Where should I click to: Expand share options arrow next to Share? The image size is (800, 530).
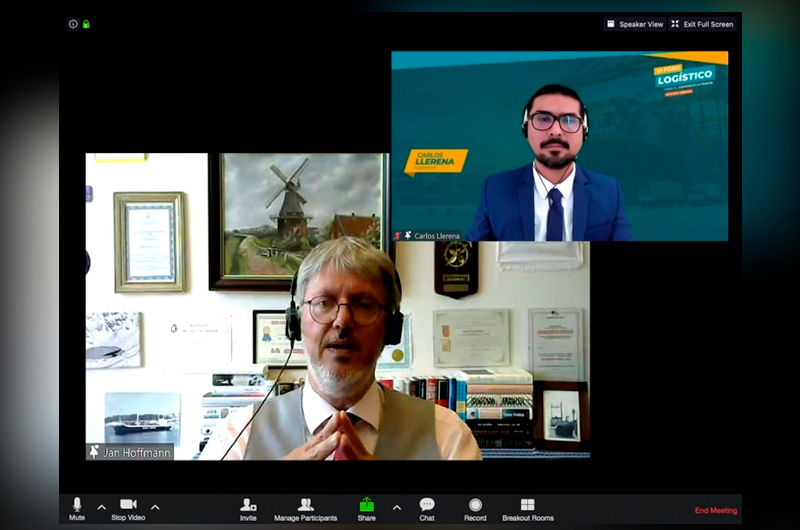tap(396, 507)
